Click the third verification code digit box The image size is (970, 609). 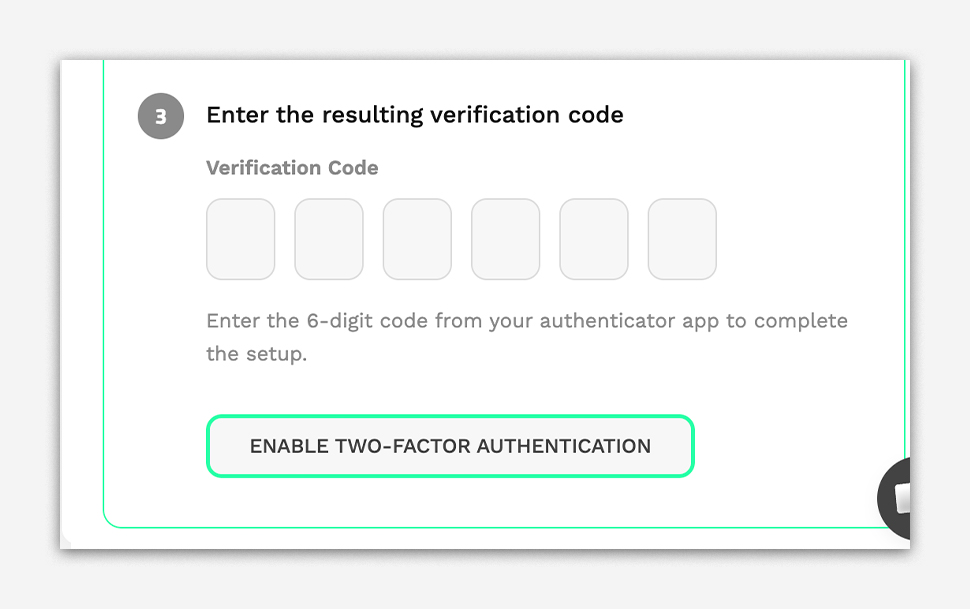click(x=417, y=239)
